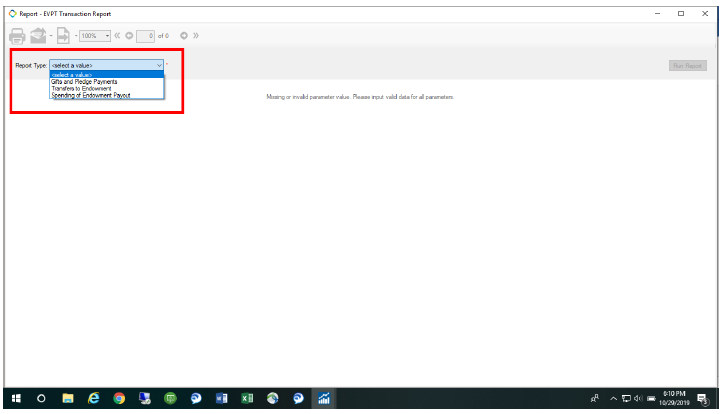The width and height of the screenshot is (723, 414).
Task: Pick Spending of Endowment Payout option
Action: (x=90, y=95)
